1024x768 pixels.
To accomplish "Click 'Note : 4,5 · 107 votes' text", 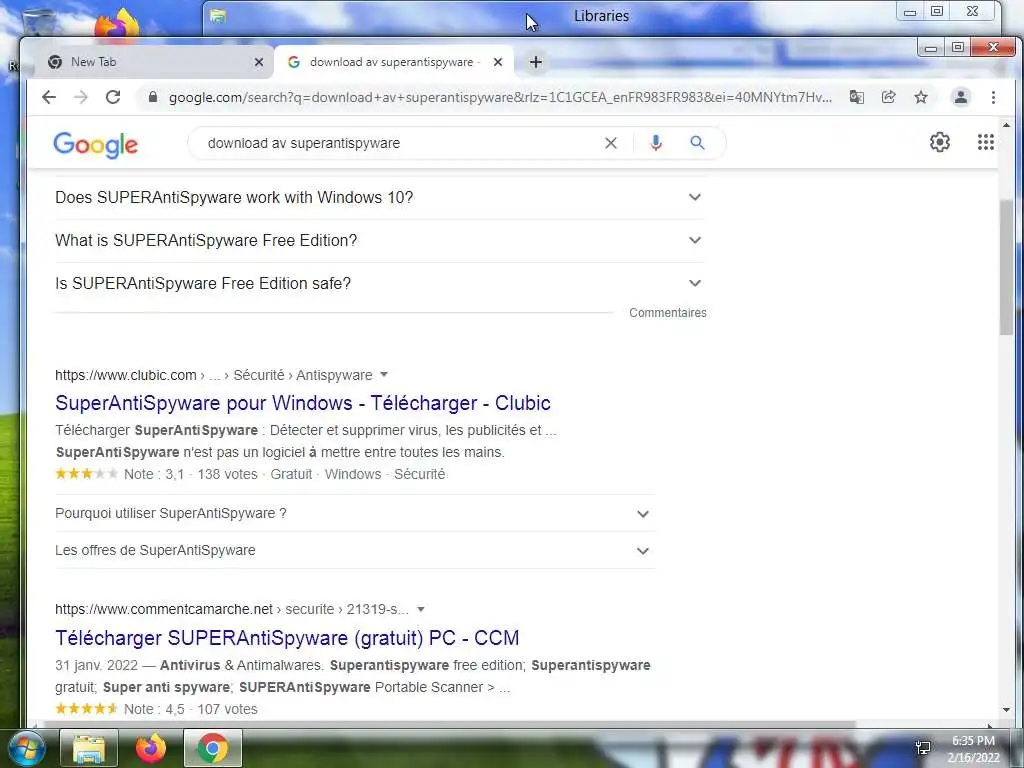I will [191, 709].
